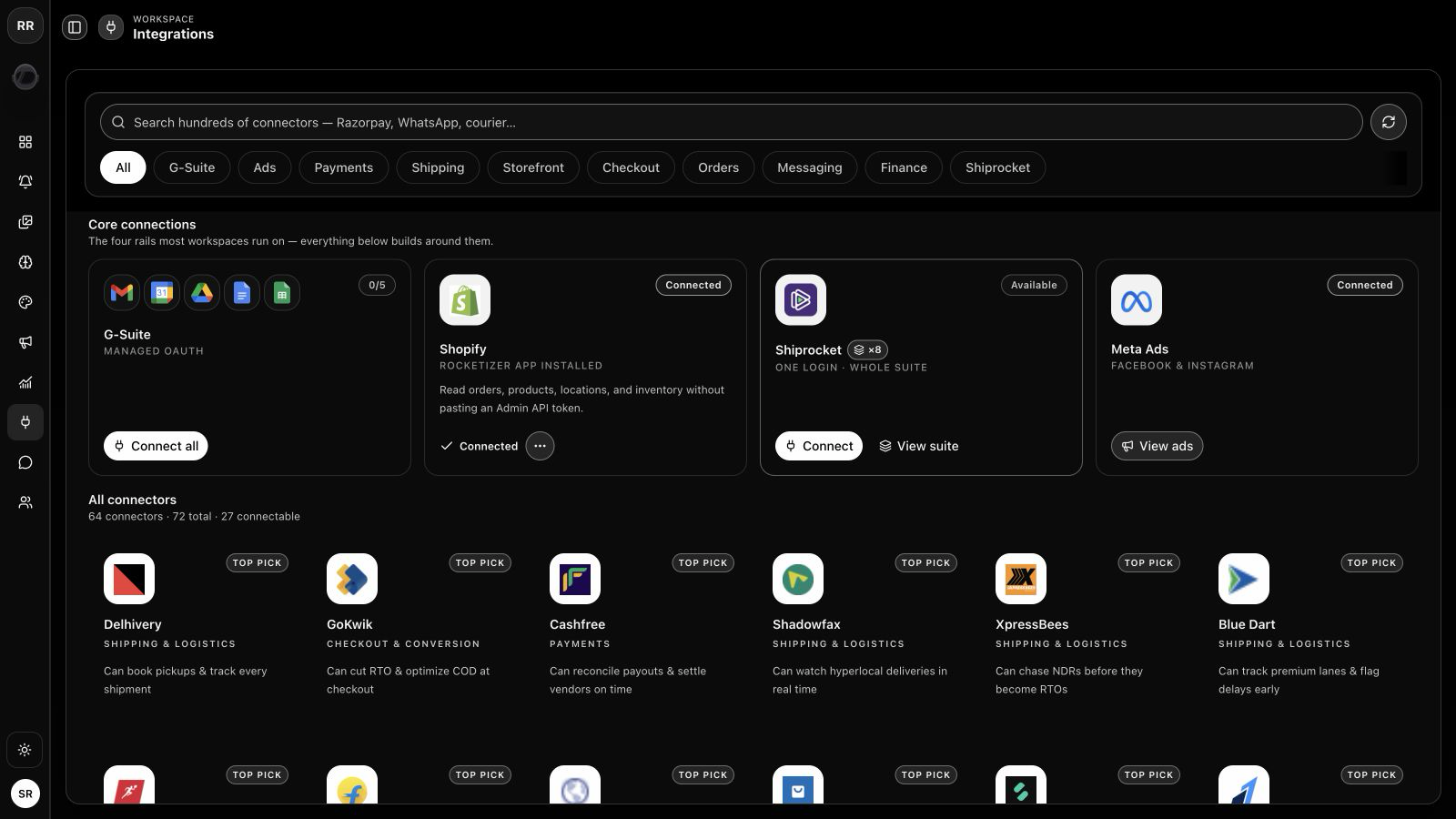Select the Cashfree connector name

point(577,624)
